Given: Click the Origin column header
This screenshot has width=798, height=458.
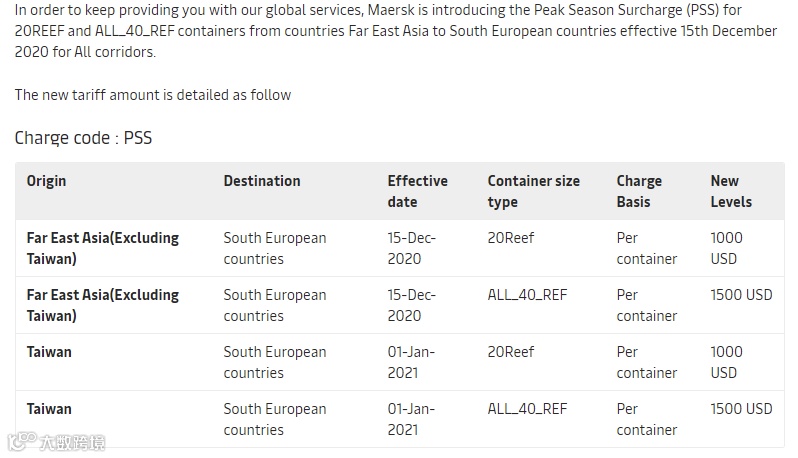Looking at the screenshot, I should 46,181.
